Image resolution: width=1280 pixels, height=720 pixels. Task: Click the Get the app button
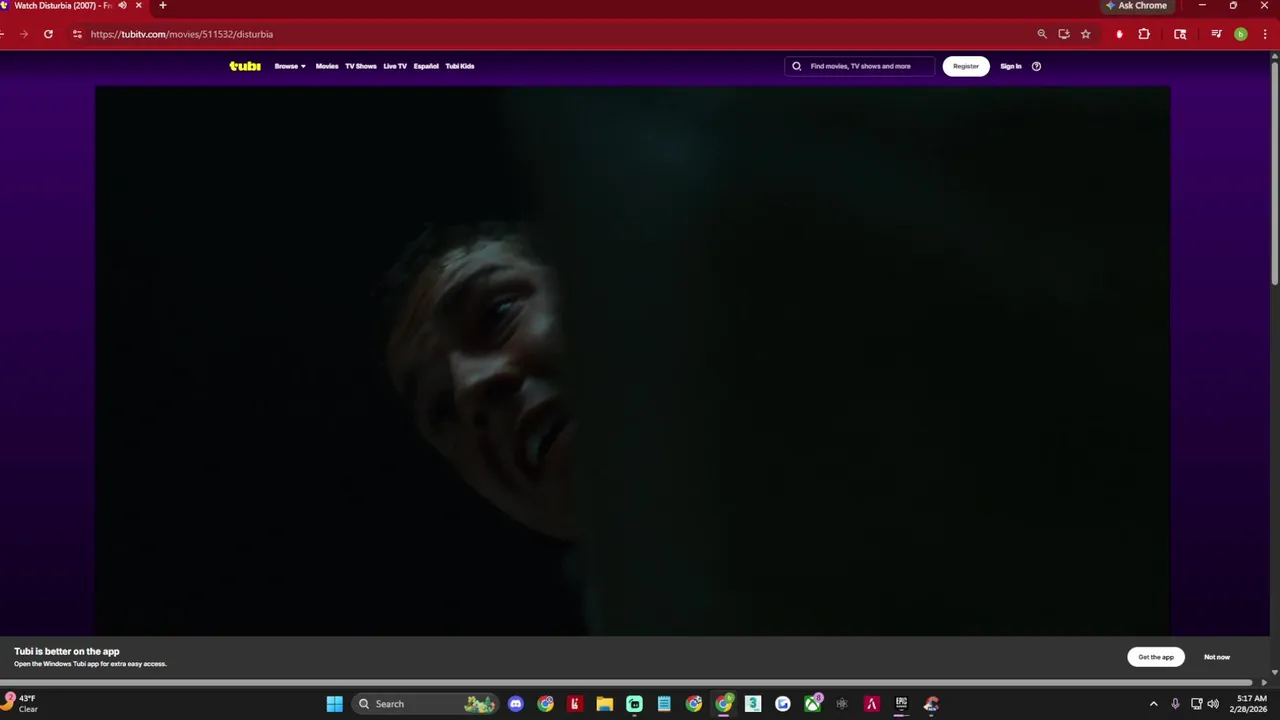click(x=1156, y=657)
